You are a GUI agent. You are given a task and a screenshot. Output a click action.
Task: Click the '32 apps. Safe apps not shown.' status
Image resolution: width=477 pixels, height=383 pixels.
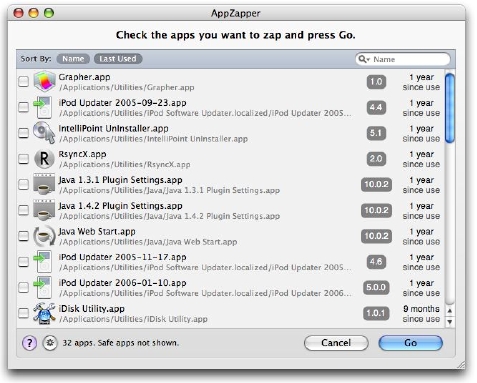pyautogui.click(x=121, y=343)
